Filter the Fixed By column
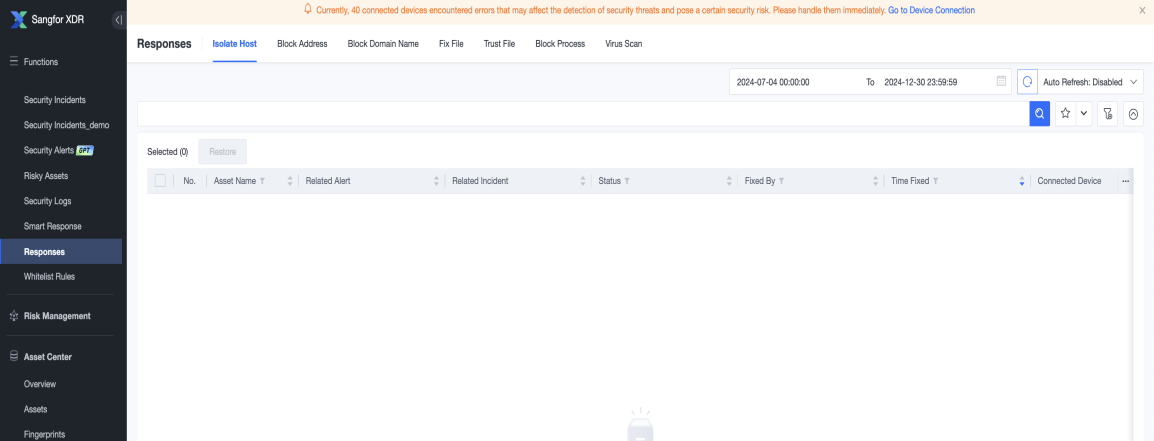 782,181
